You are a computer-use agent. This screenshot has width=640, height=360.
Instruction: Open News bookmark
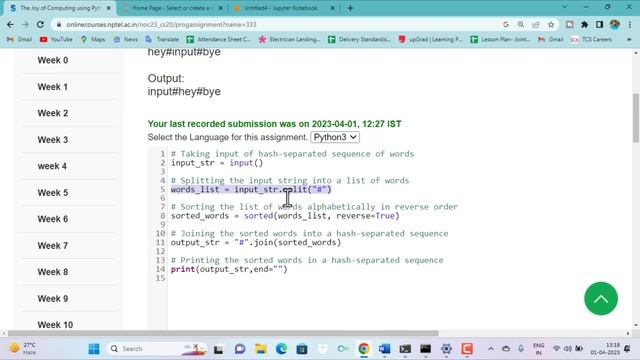[x=125, y=39]
